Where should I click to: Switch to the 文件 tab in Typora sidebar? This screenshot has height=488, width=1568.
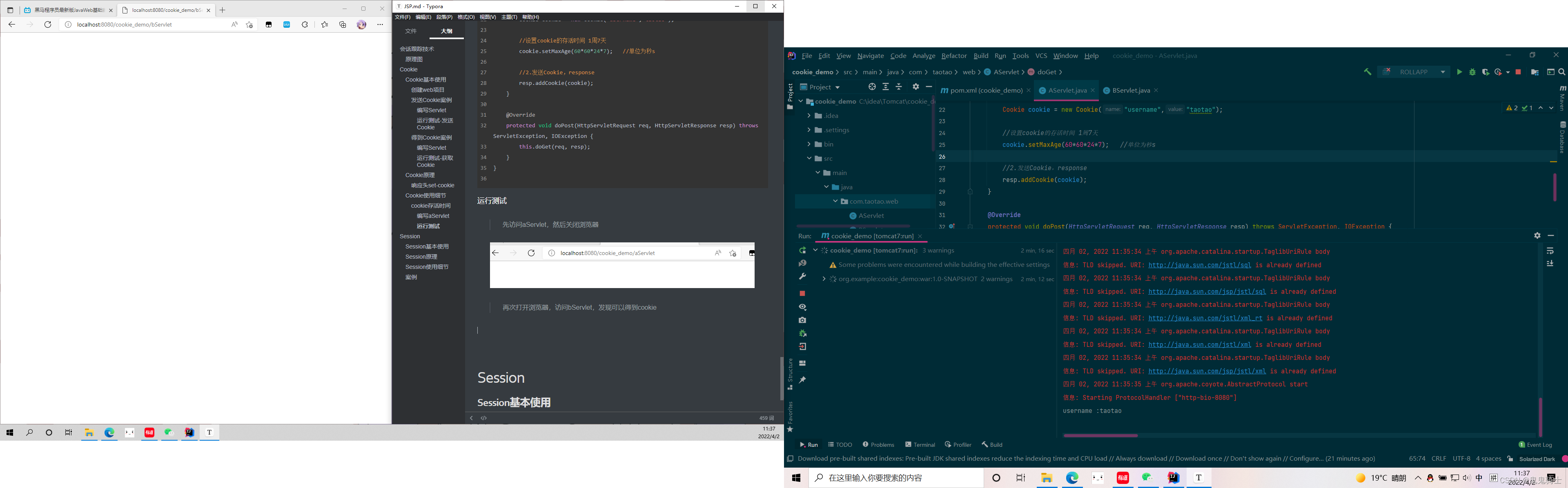(x=411, y=31)
